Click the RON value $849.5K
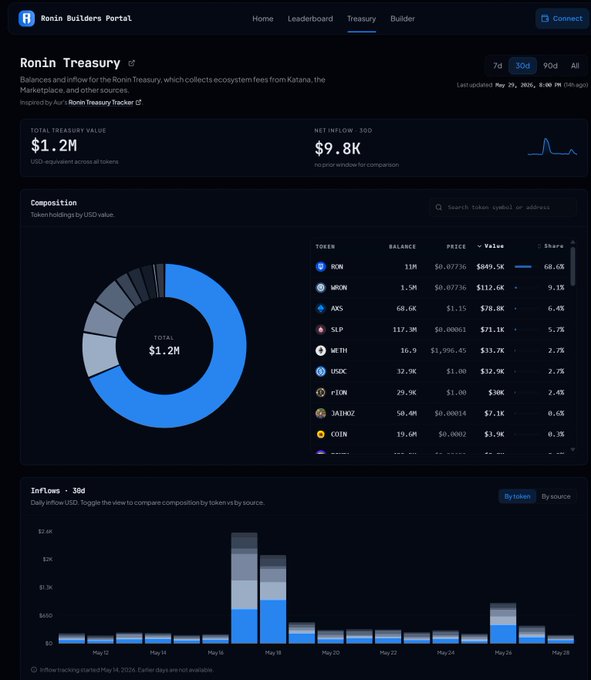This screenshot has height=680, width=591. [x=490, y=267]
